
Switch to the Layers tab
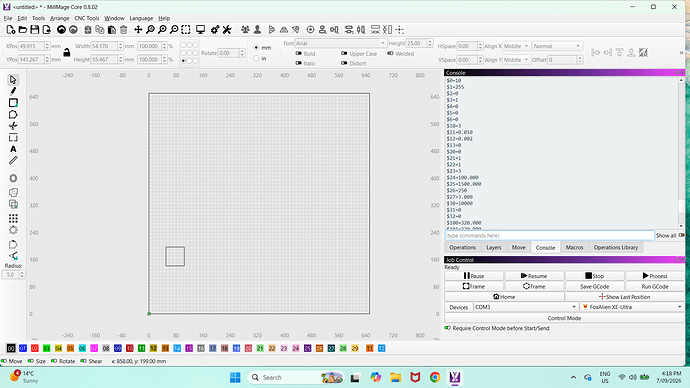(x=494, y=247)
